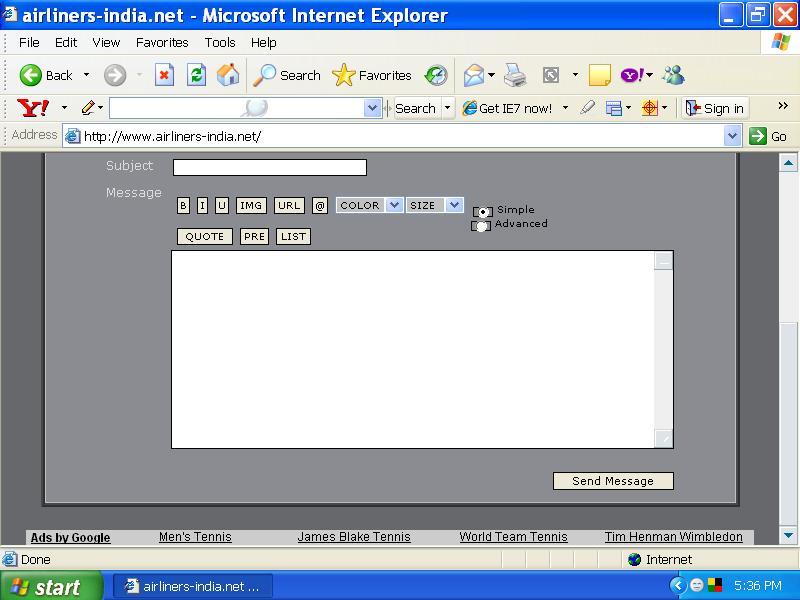
Task: Click the page icon in address bar
Action: pyautogui.click(x=73, y=136)
